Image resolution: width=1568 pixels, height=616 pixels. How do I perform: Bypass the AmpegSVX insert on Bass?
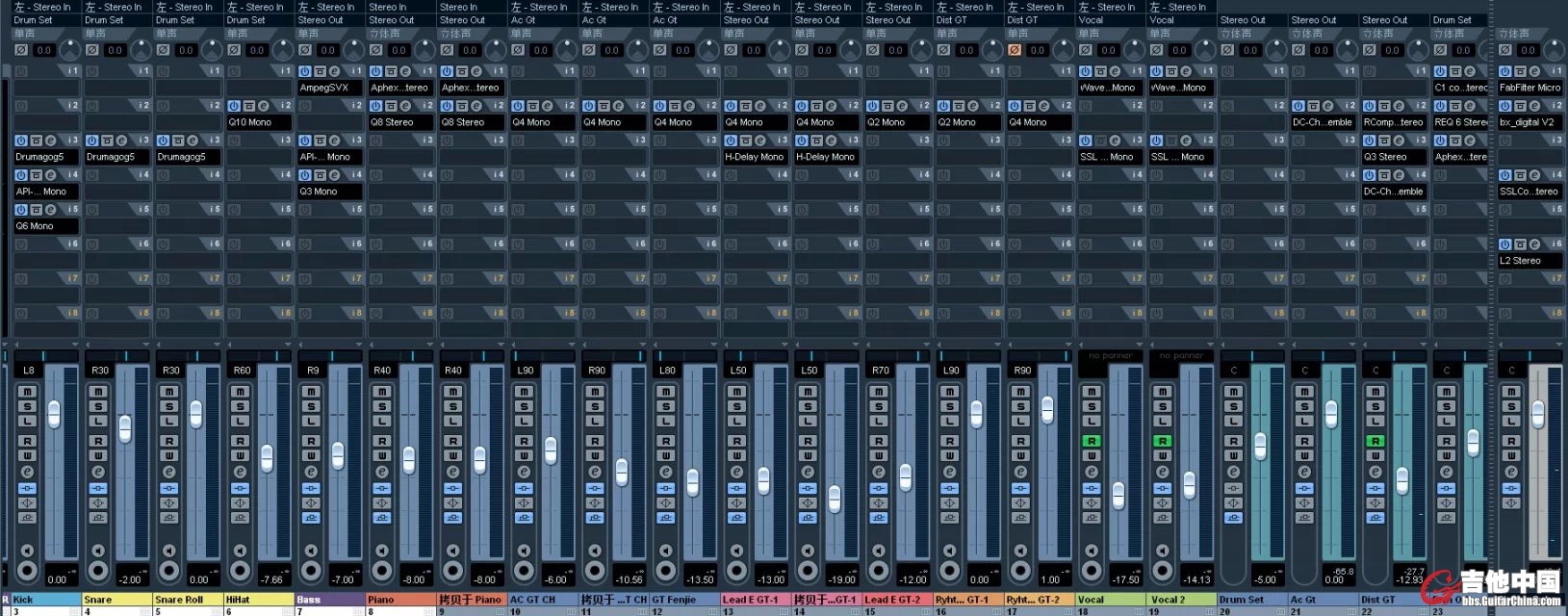coord(319,71)
